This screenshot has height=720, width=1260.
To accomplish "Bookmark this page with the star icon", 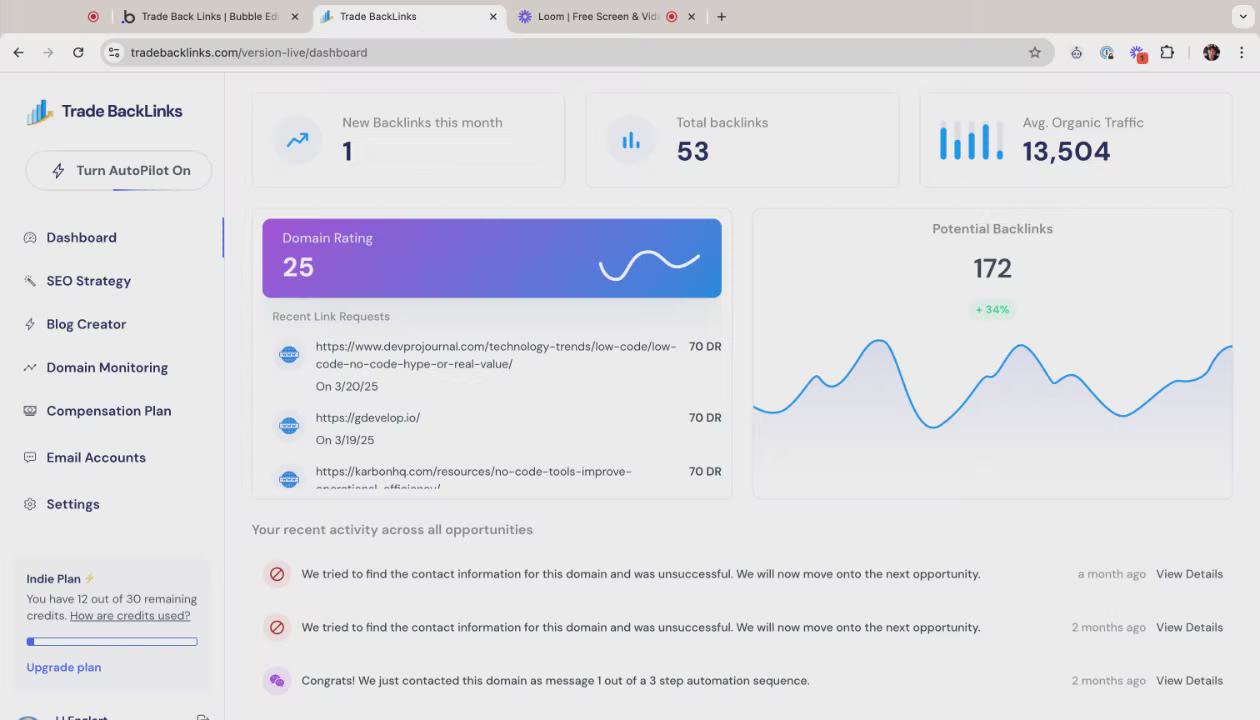I will coord(1035,52).
